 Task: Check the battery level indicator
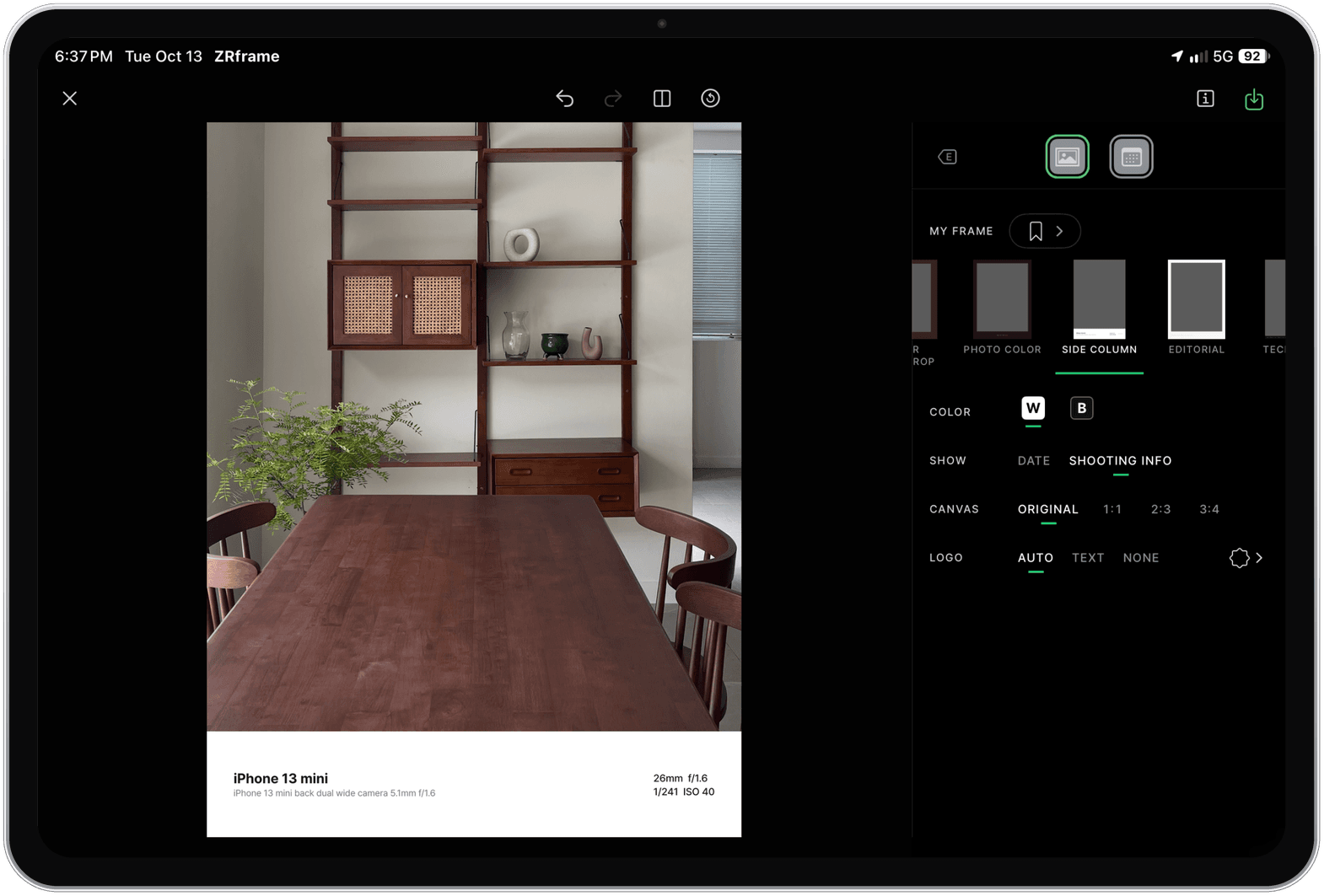point(1254,56)
